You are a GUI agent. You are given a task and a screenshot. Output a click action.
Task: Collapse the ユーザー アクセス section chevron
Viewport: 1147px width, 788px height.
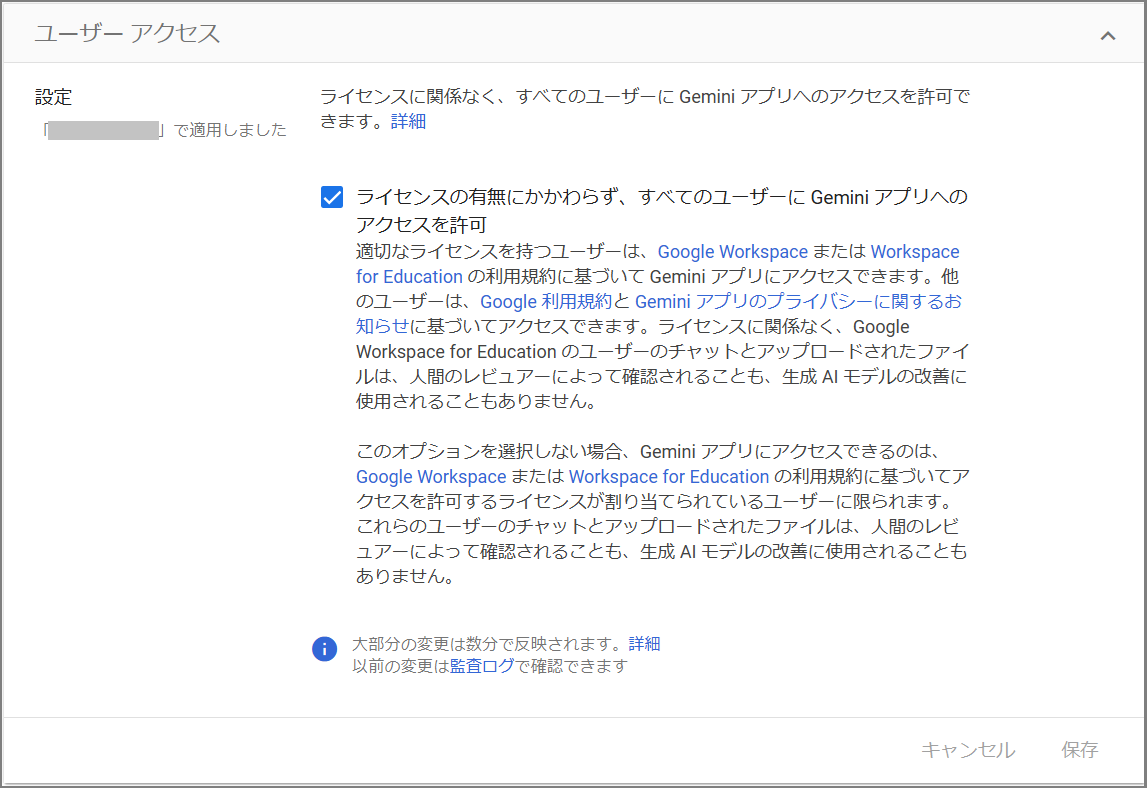coord(1107,35)
